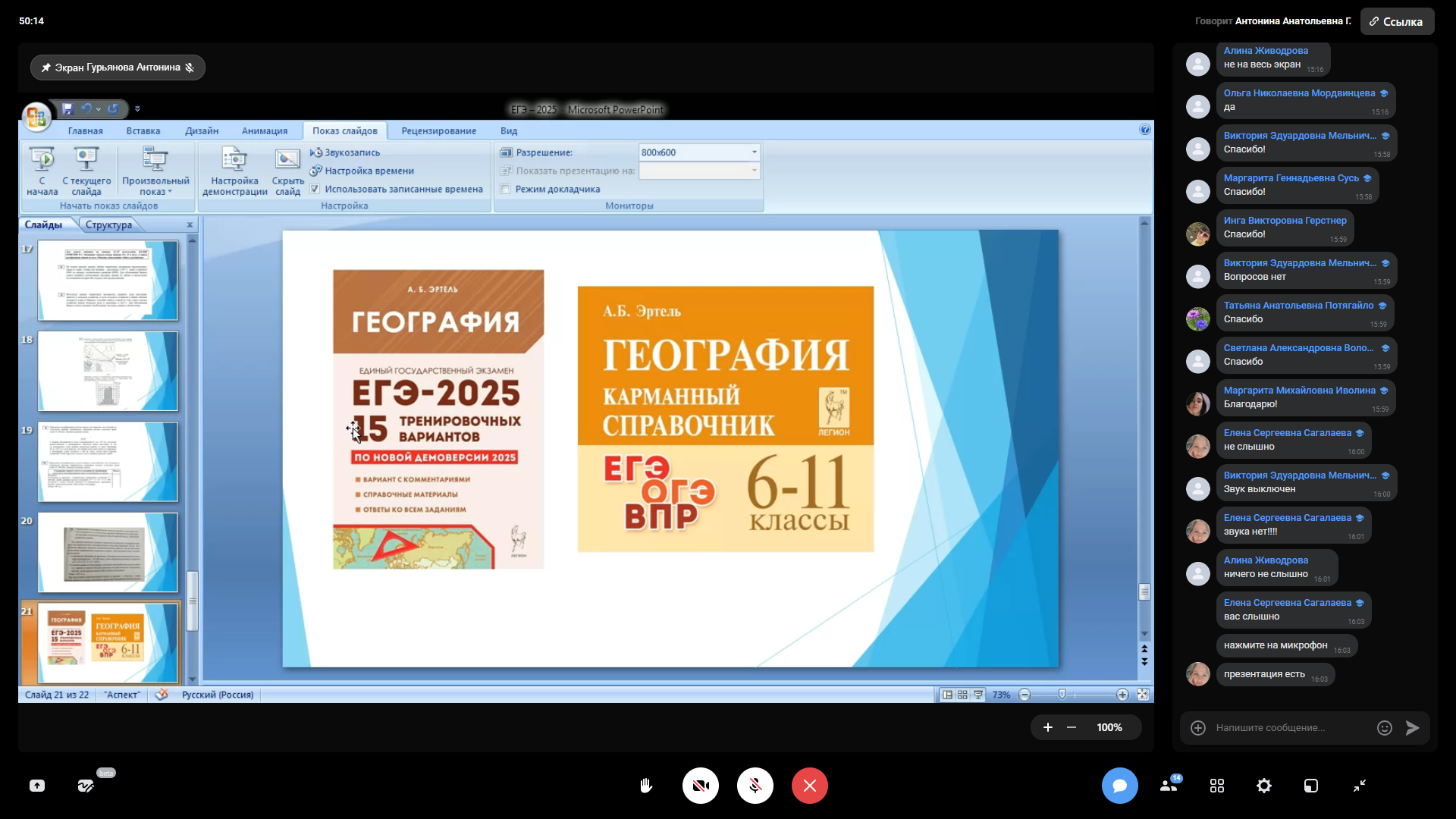Click the share screen upload icon
Image resolution: width=1456 pixels, height=819 pixels.
point(37,786)
